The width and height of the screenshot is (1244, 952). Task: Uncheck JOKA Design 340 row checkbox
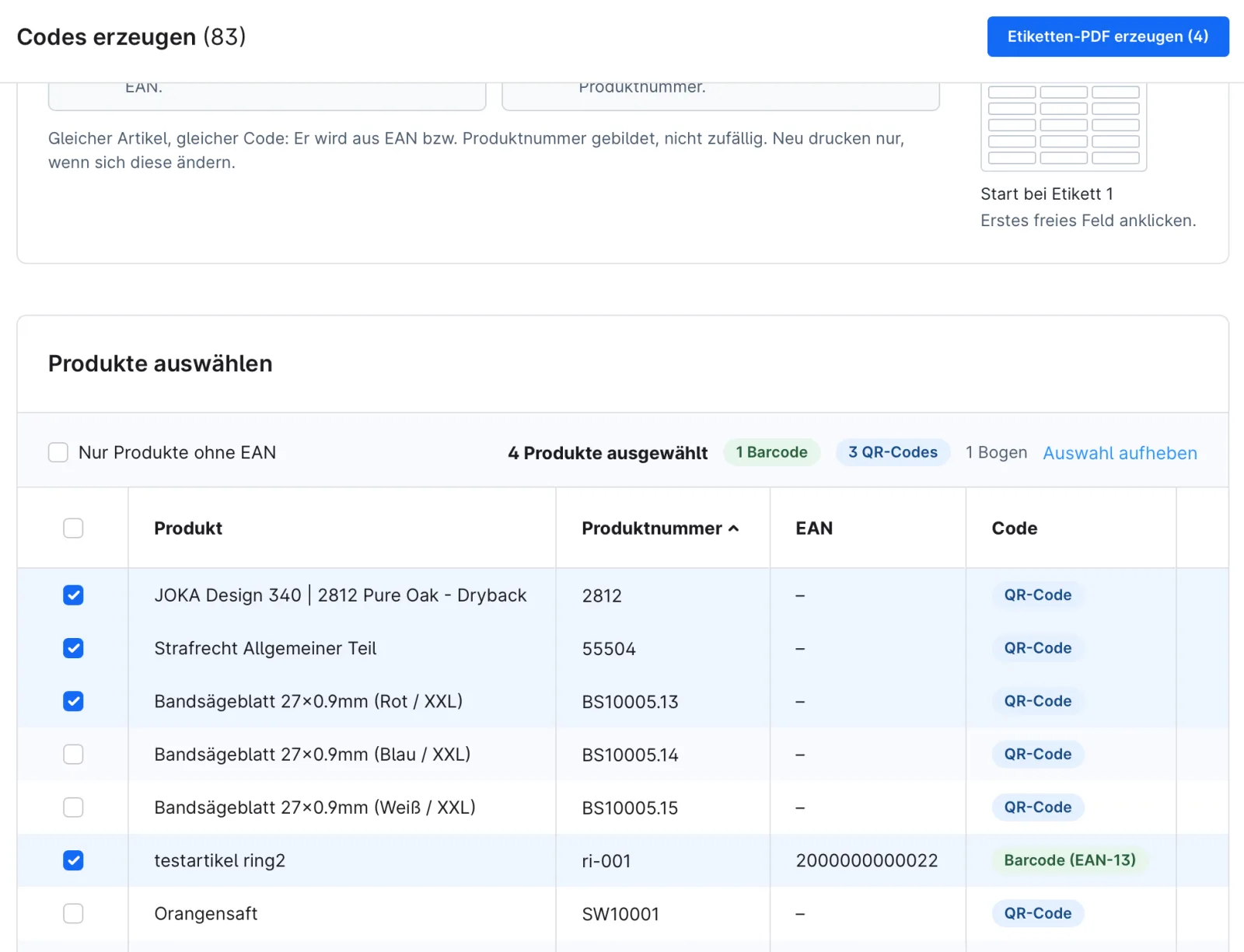point(73,595)
